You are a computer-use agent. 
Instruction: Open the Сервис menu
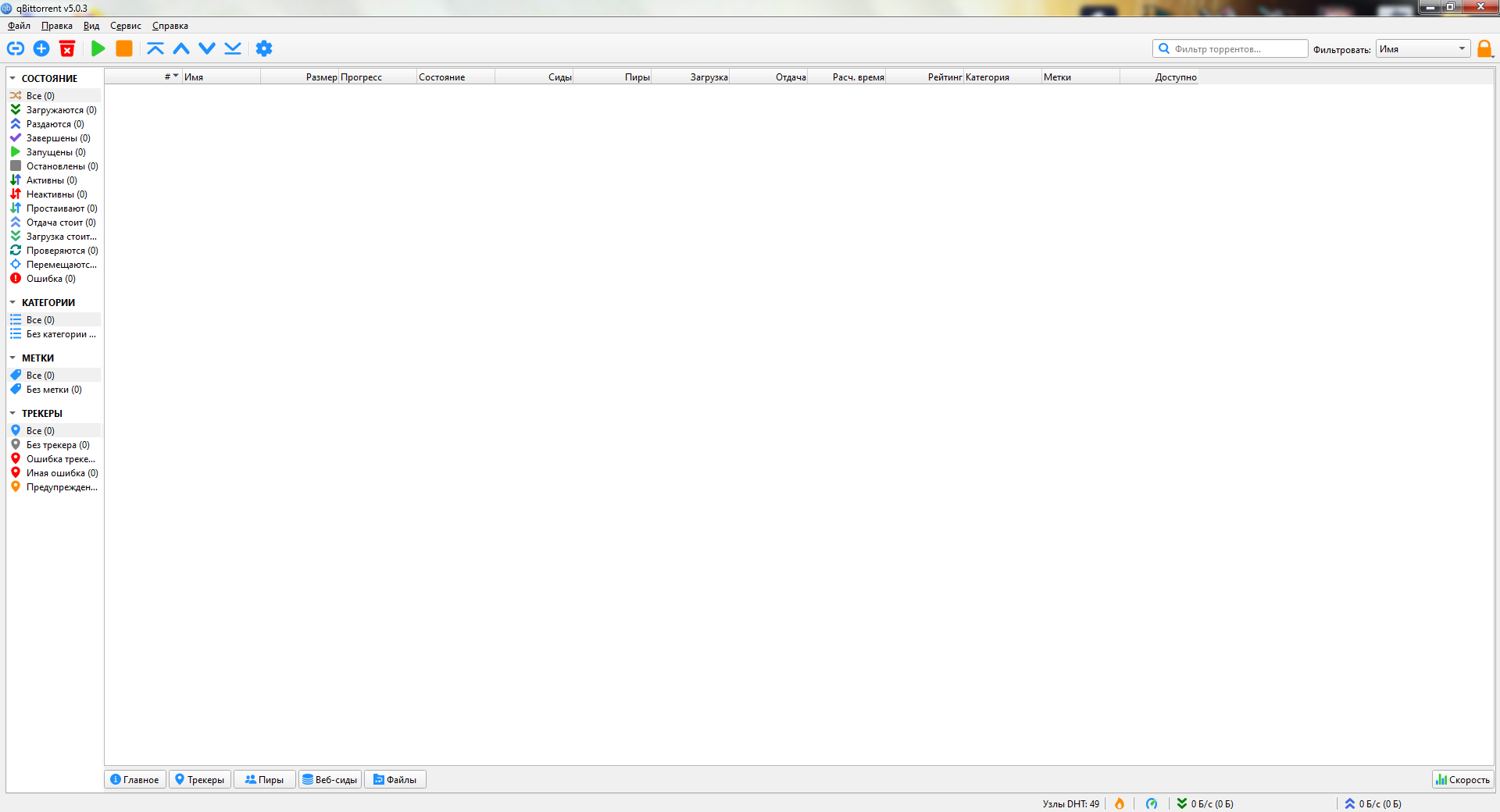(x=125, y=26)
